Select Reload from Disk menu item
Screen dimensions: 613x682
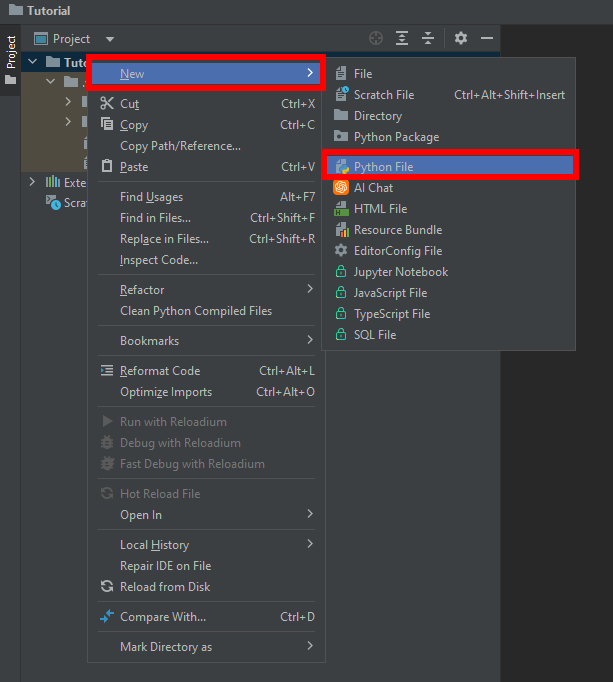tap(206, 587)
